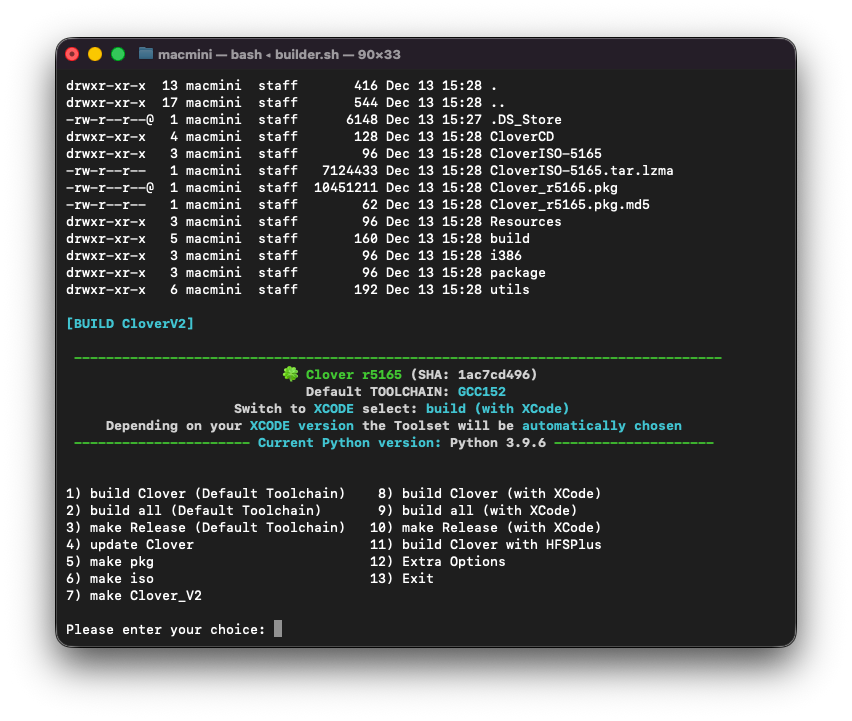This screenshot has height=721, width=852.
Task: Click the clover emoji icon beside 'Clover r5165'
Action: pyautogui.click(x=291, y=374)
